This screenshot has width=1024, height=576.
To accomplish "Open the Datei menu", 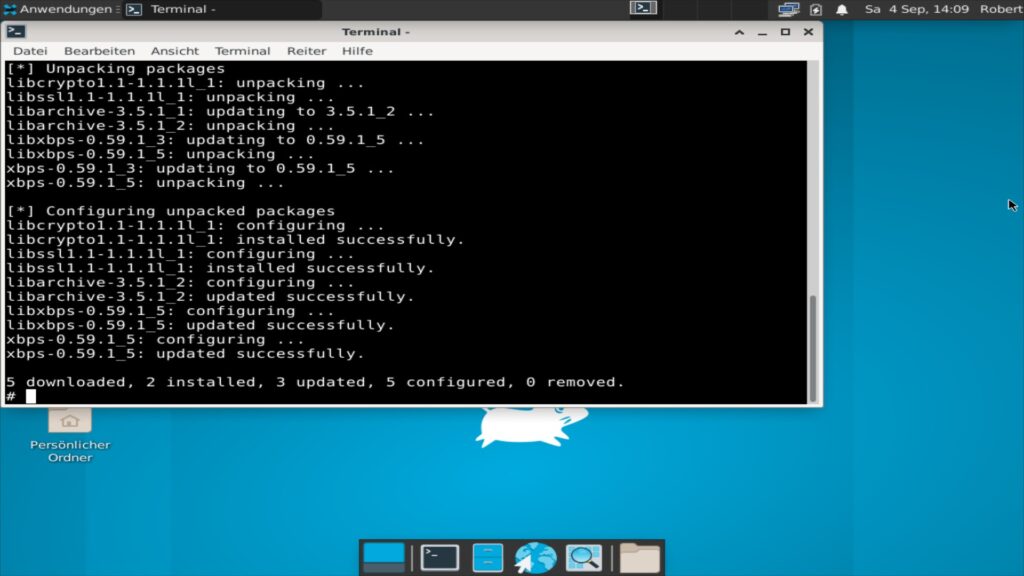I will 30,51.
